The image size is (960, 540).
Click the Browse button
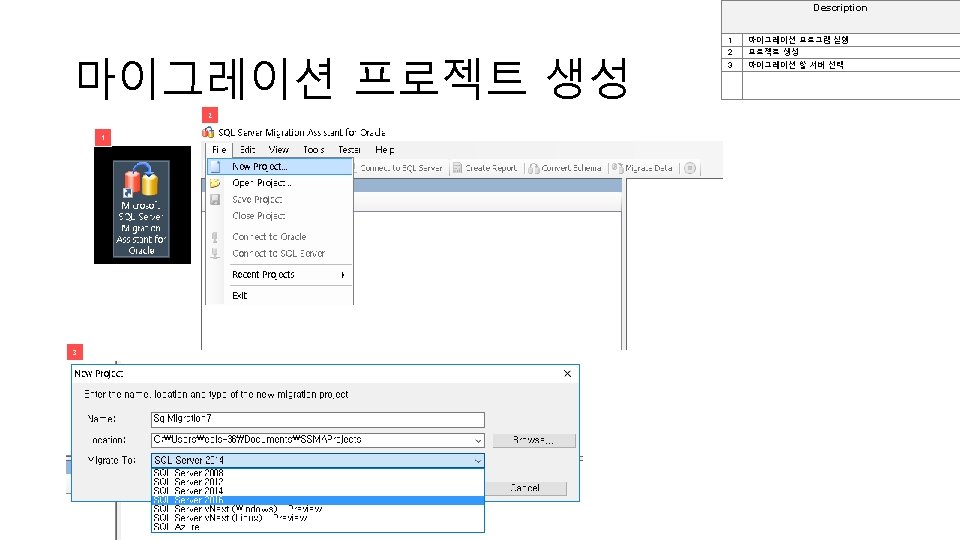534,441
